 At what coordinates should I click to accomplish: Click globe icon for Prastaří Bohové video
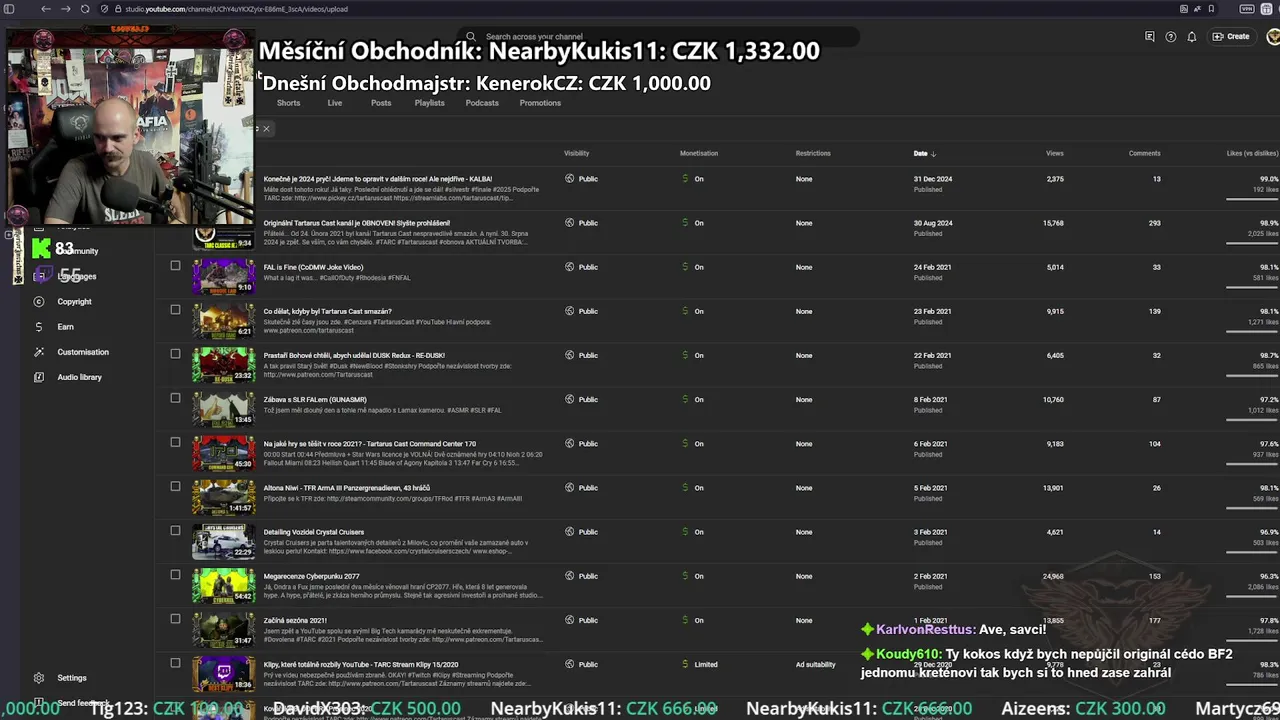570,355
